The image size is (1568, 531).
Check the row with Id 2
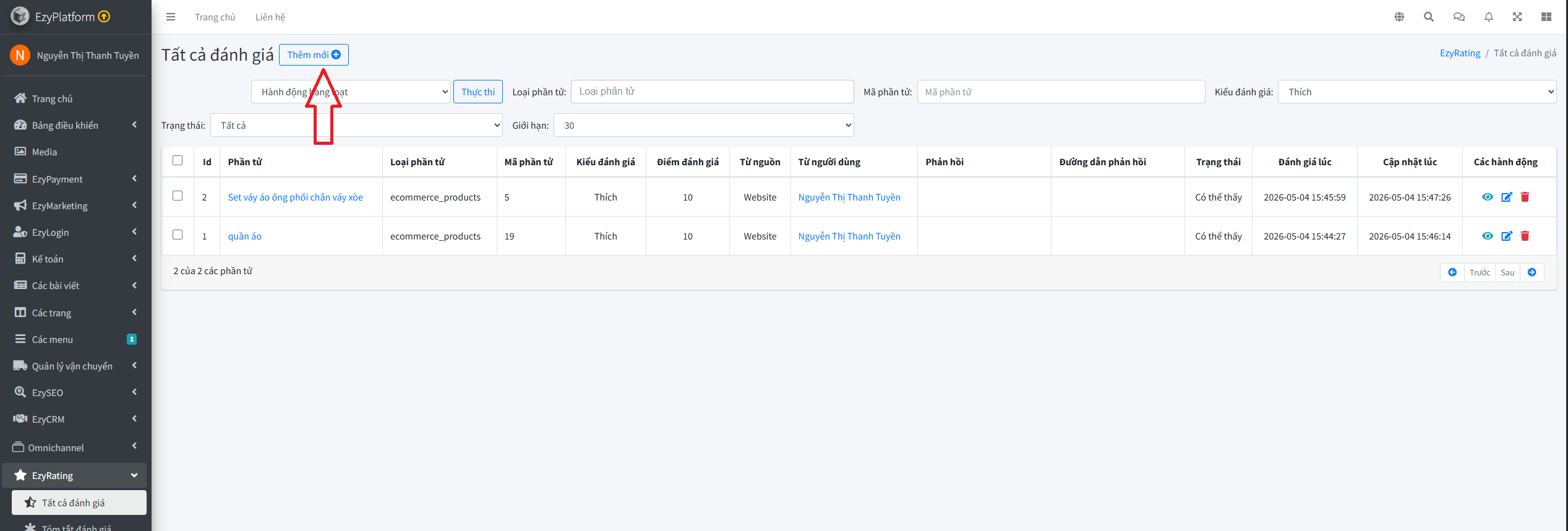[x=178, y=196]
